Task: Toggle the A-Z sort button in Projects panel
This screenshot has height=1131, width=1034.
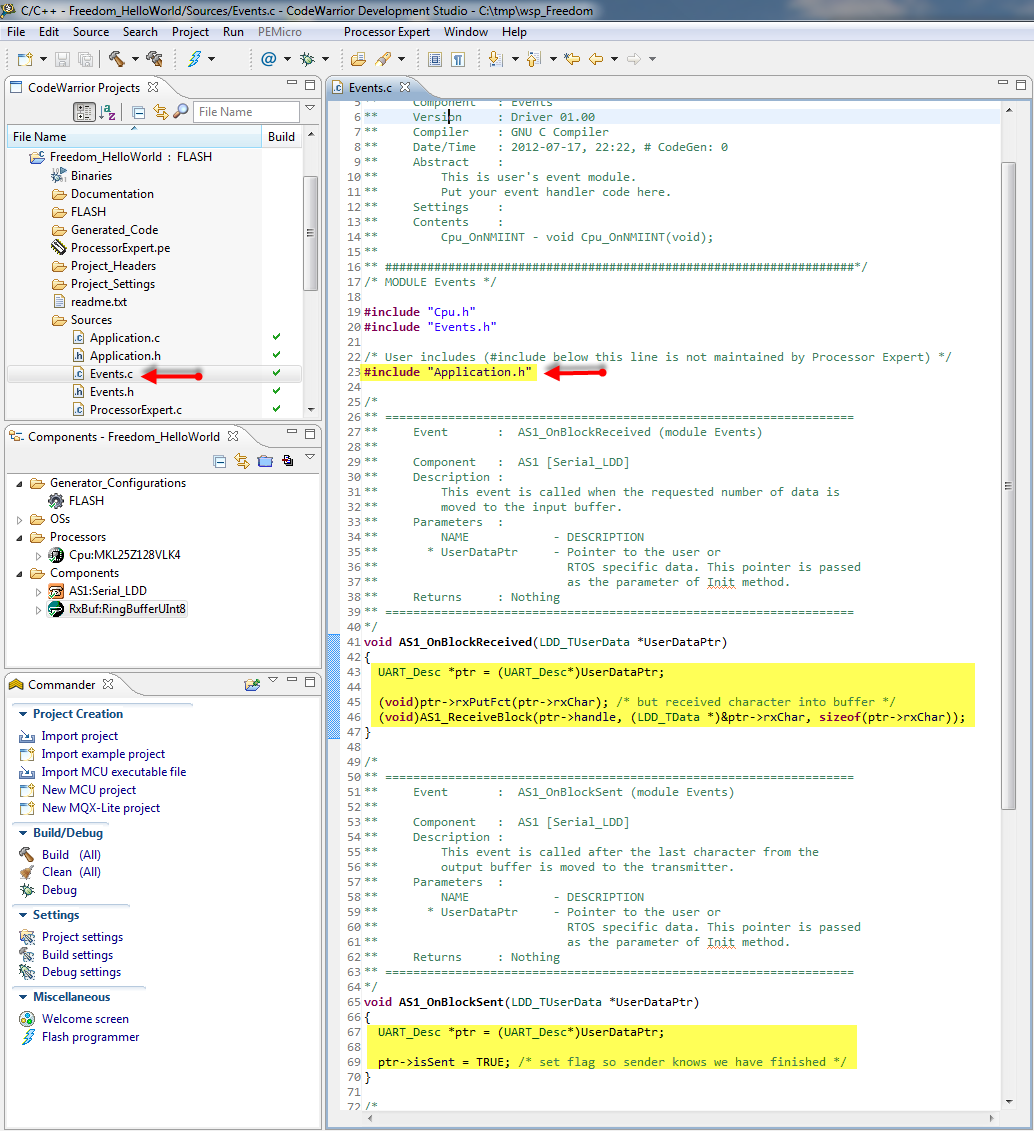Action: click(109, 112)
